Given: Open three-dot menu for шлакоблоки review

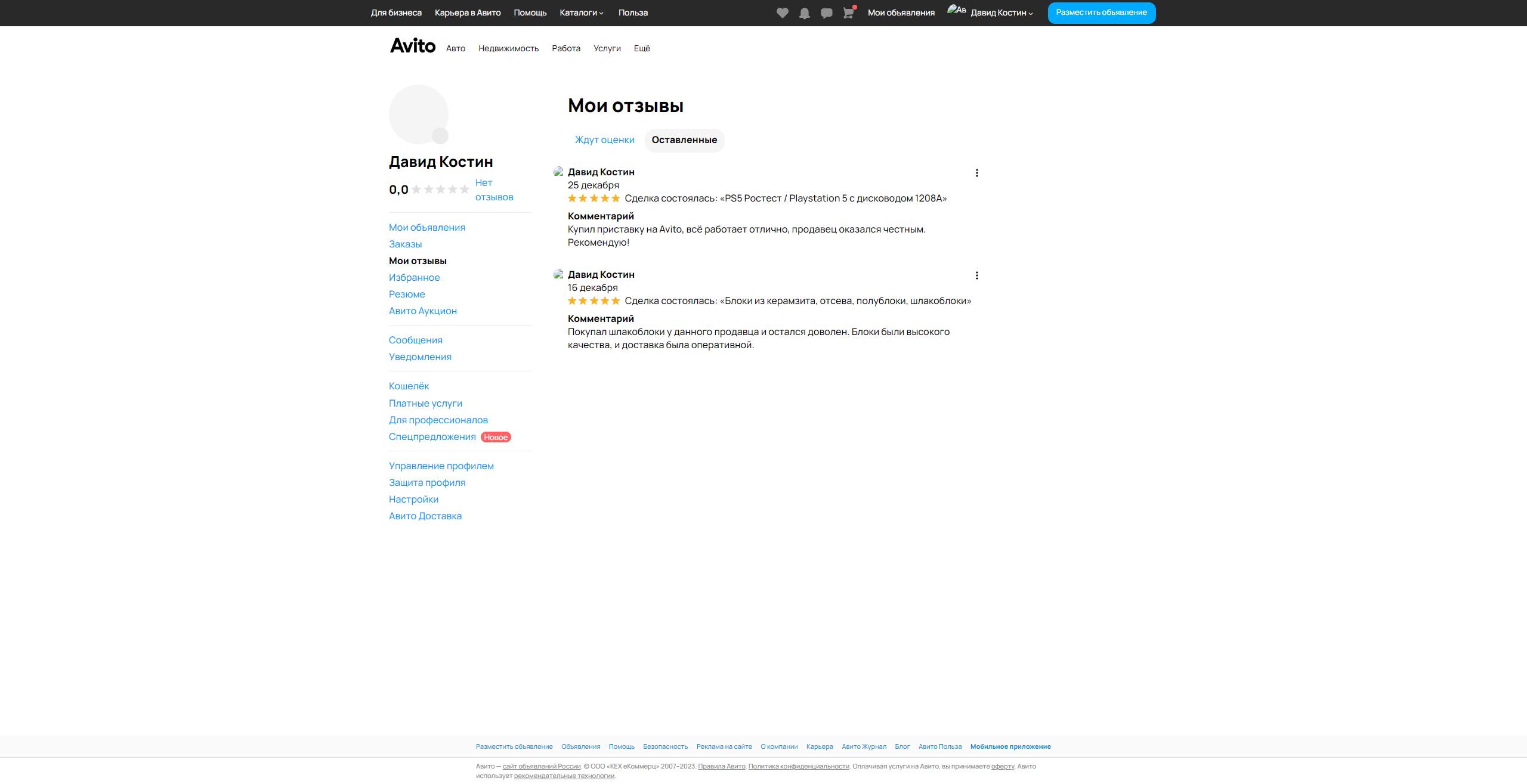Looking at the screenshot, I should click(x=976, y=275).
